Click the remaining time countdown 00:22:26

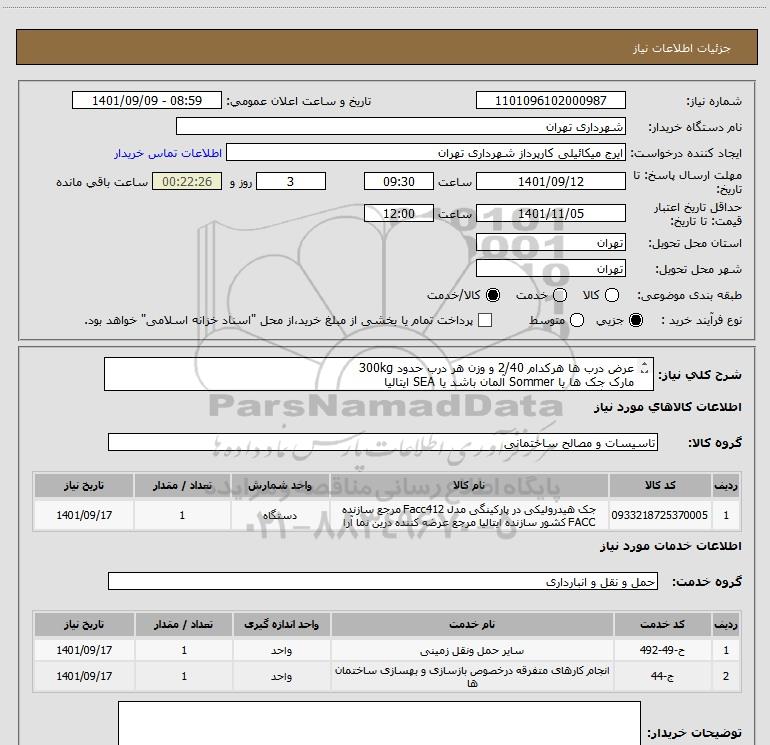pyautogui.click(x=187, y=181)
